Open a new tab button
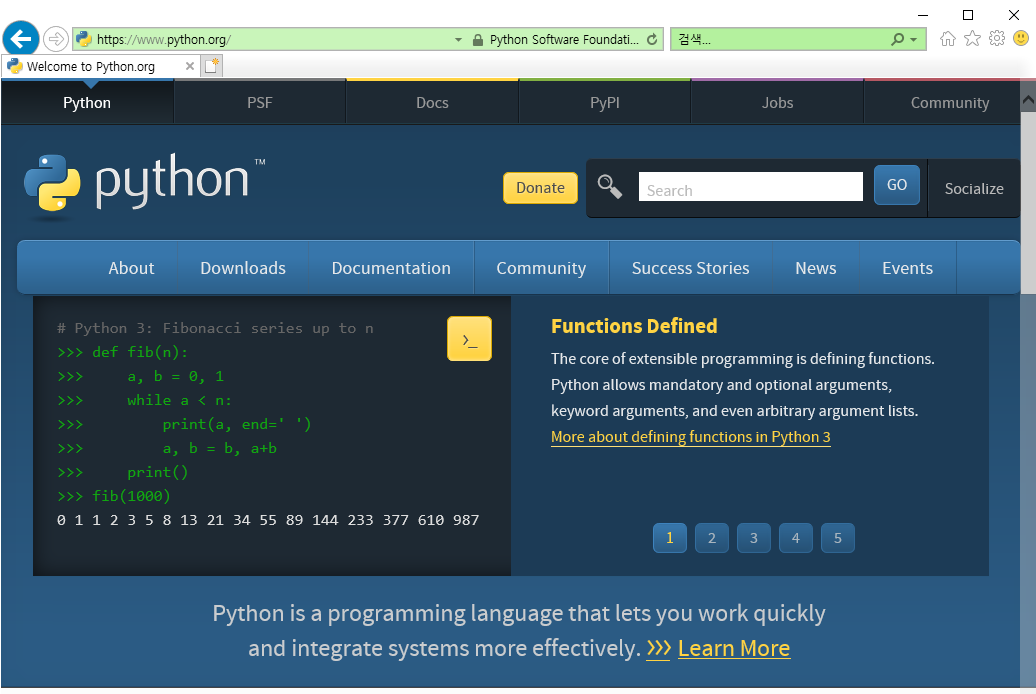Screen dimensions: 1036x694 (212, 65)
